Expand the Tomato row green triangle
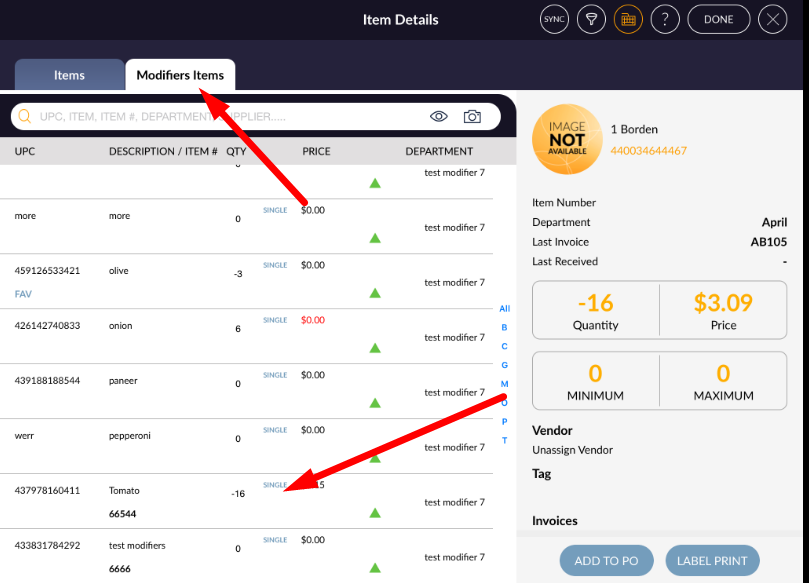This screenshot has width=809, height=583. (x=375, y=513)
